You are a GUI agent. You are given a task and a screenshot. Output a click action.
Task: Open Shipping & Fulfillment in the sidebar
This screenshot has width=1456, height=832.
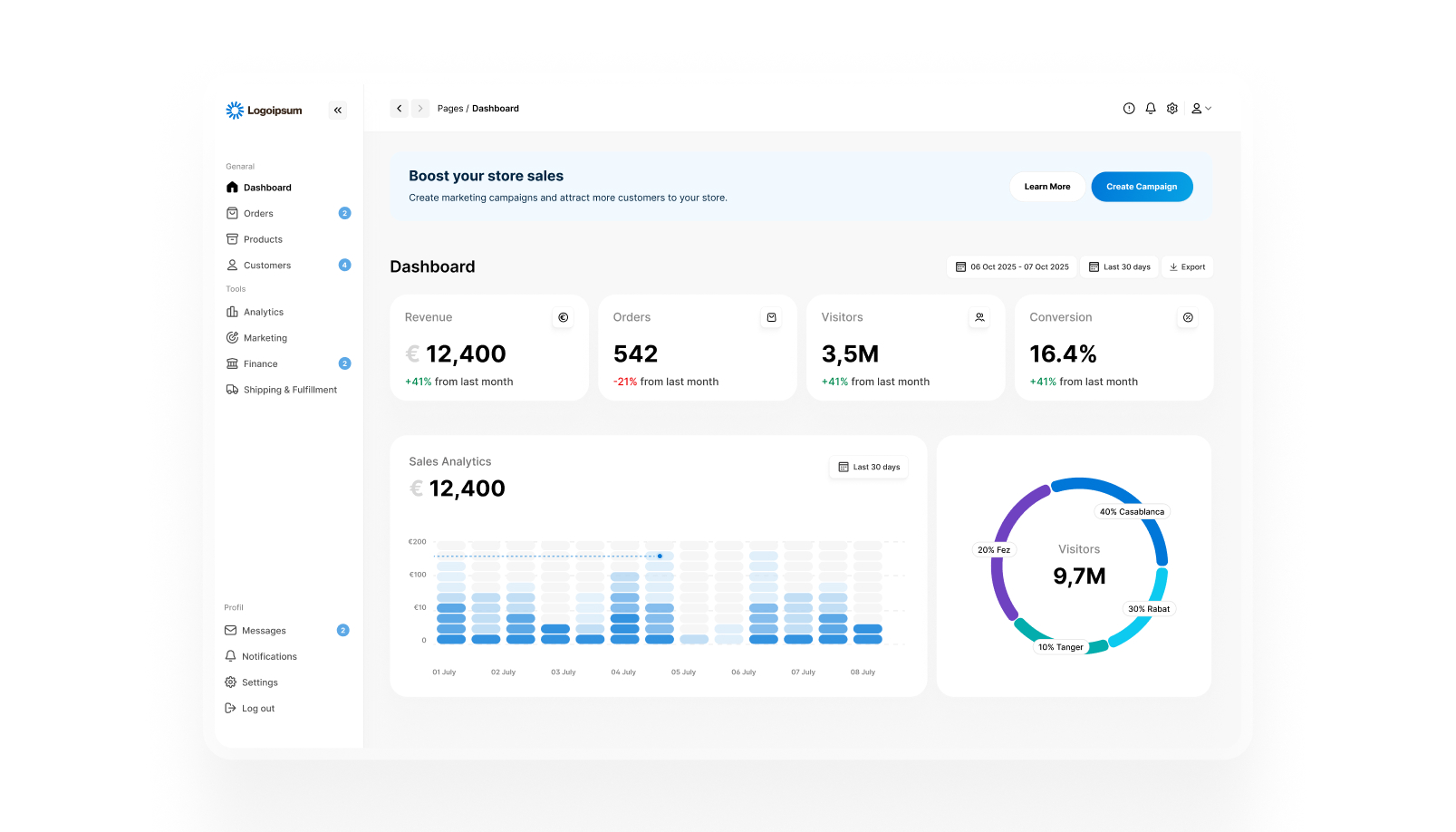click(x=288, y=391)
